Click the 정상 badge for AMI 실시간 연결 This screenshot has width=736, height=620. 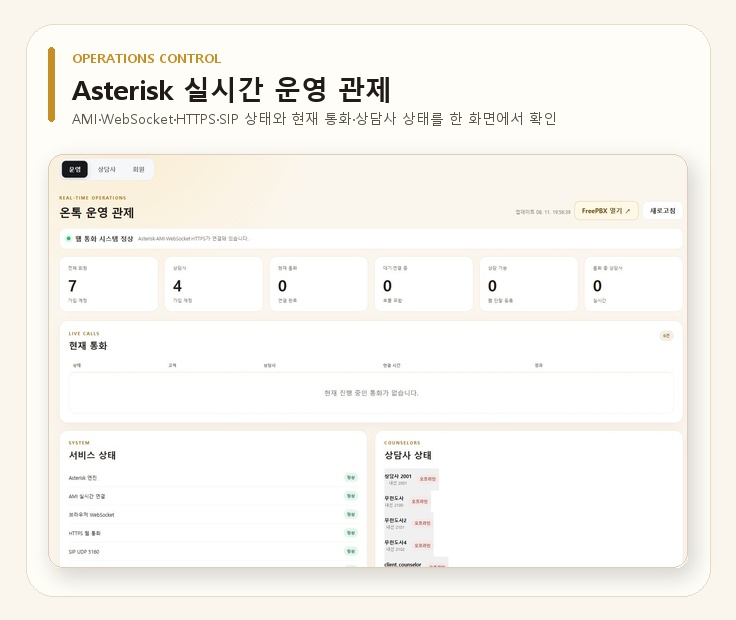pos(351,496)
